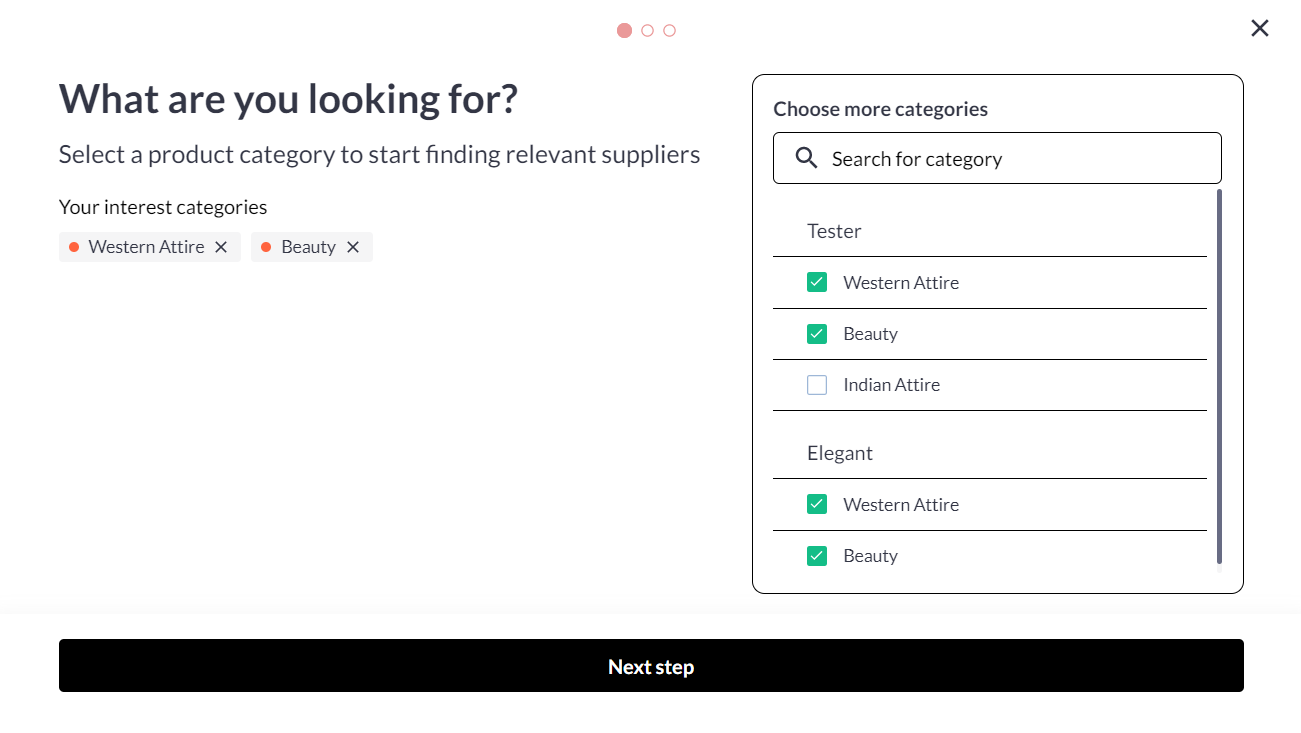Uncheck Beauty under Elegant
Screen dimensions: 1301x733
817,556
